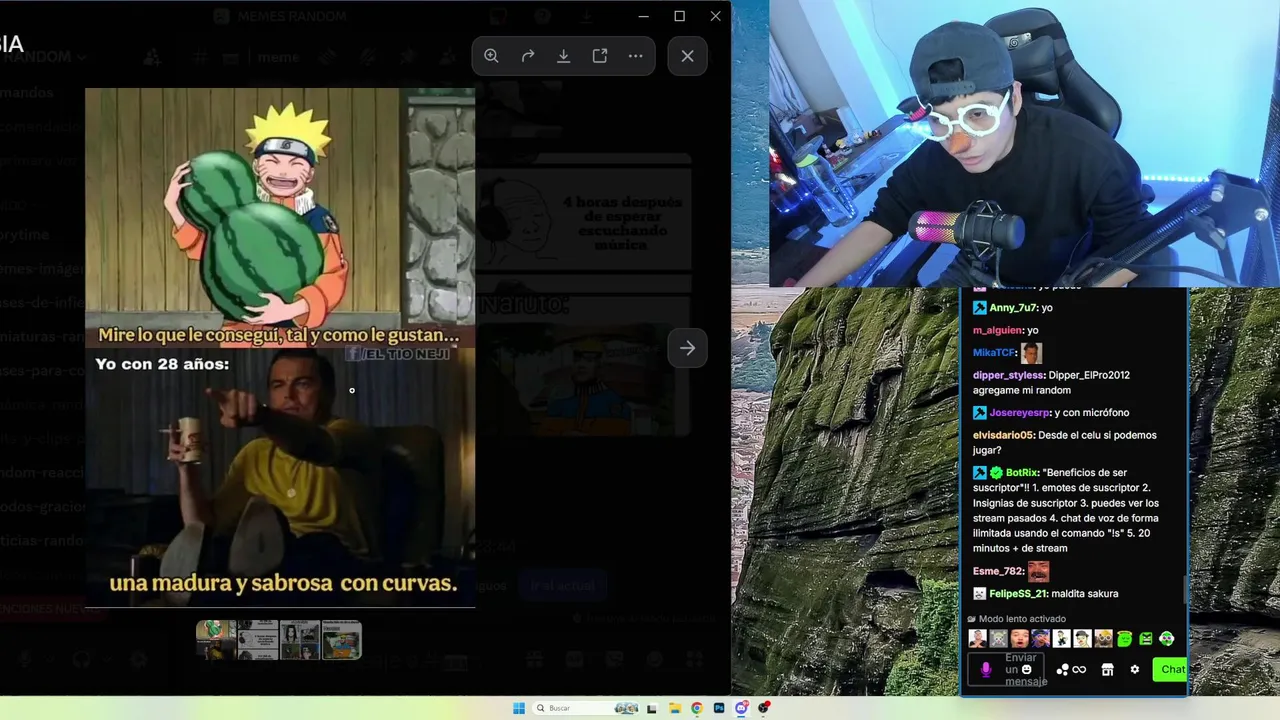Screen dimensions: 1280x720
Task: Select the third thumbnail in the strip
Action: [x=300, y=640]
